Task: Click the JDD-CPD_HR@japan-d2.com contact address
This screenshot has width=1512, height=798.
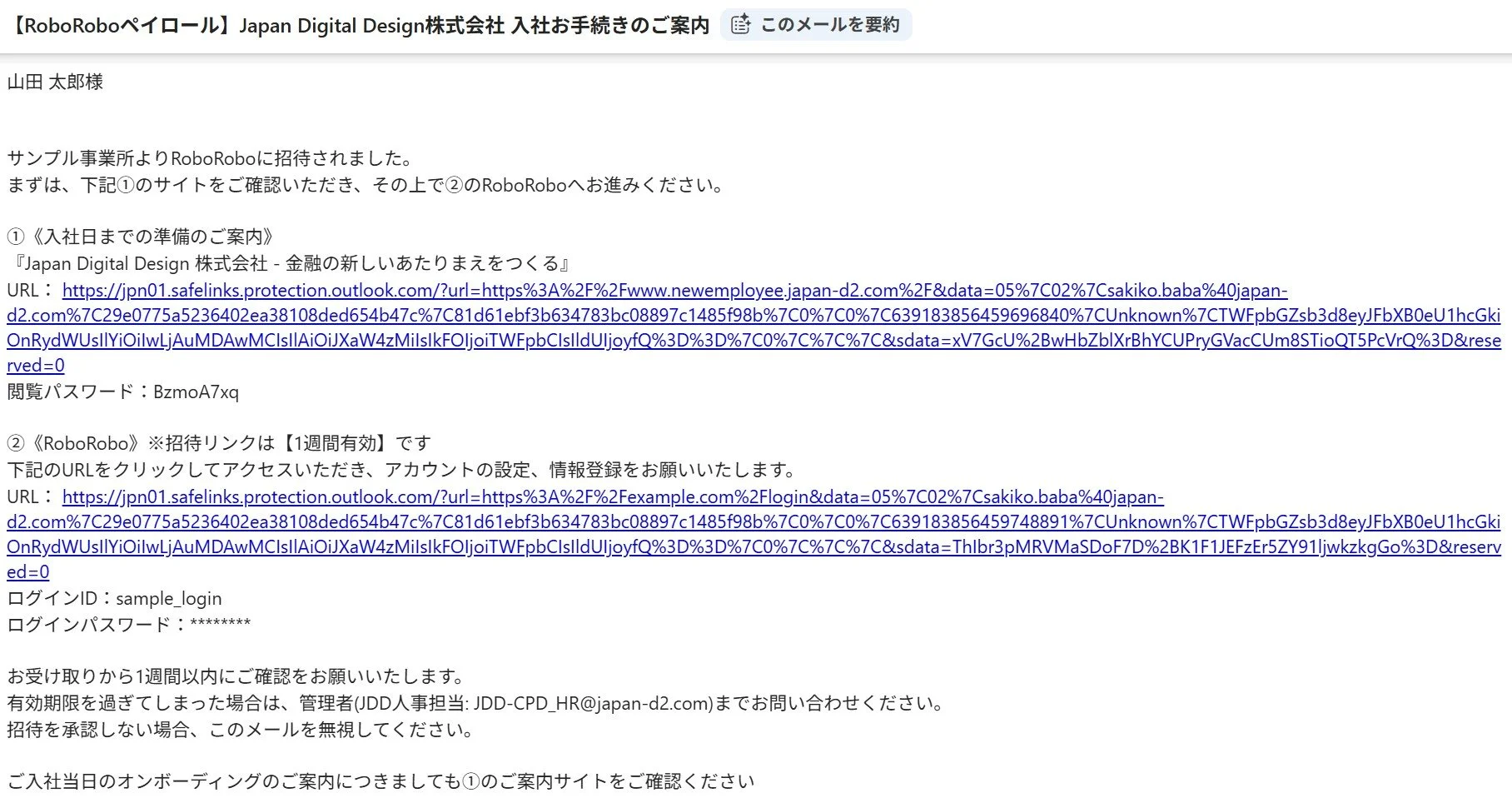Action: pos(591,703)
